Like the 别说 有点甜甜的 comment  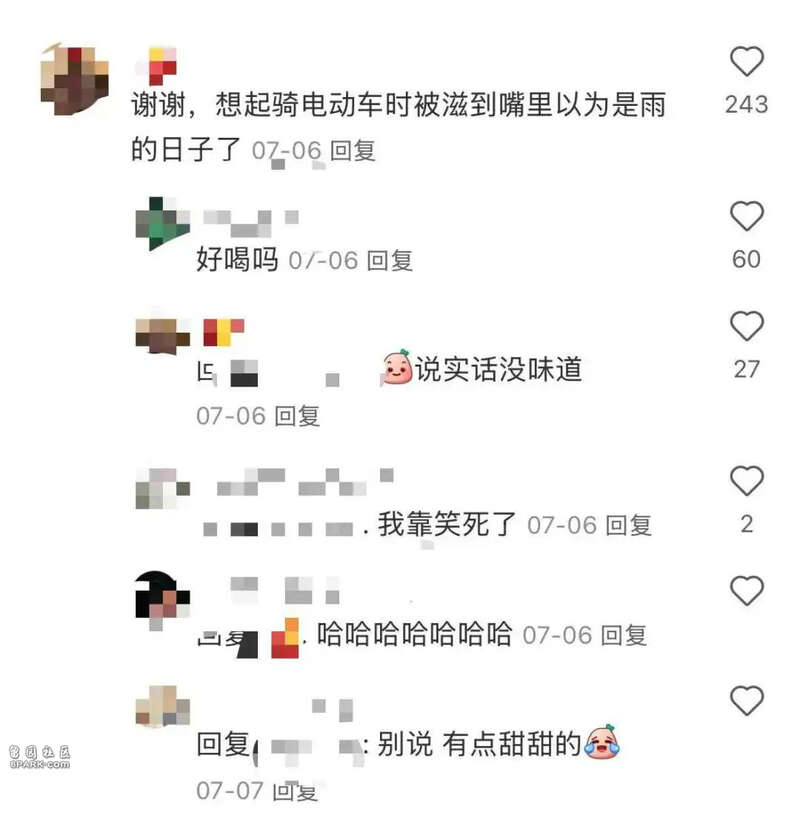click(747, 701)
